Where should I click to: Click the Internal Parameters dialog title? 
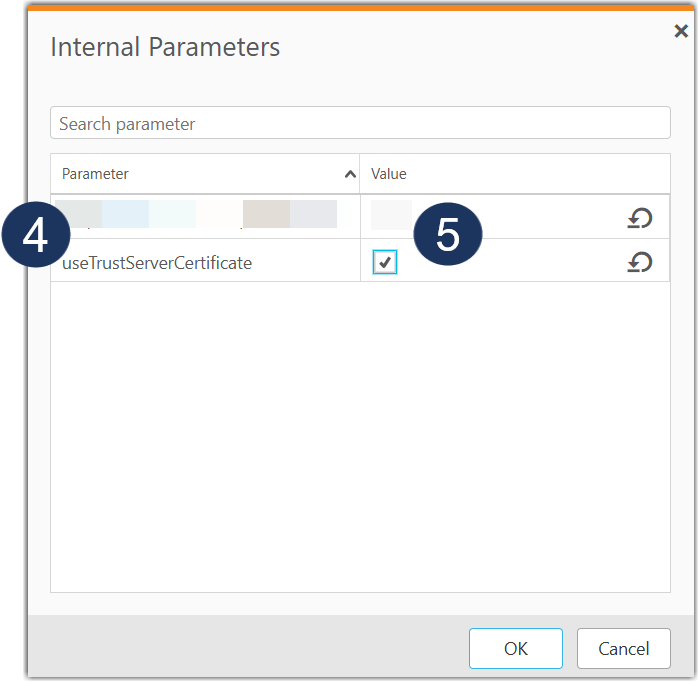[x=165, y=47]
